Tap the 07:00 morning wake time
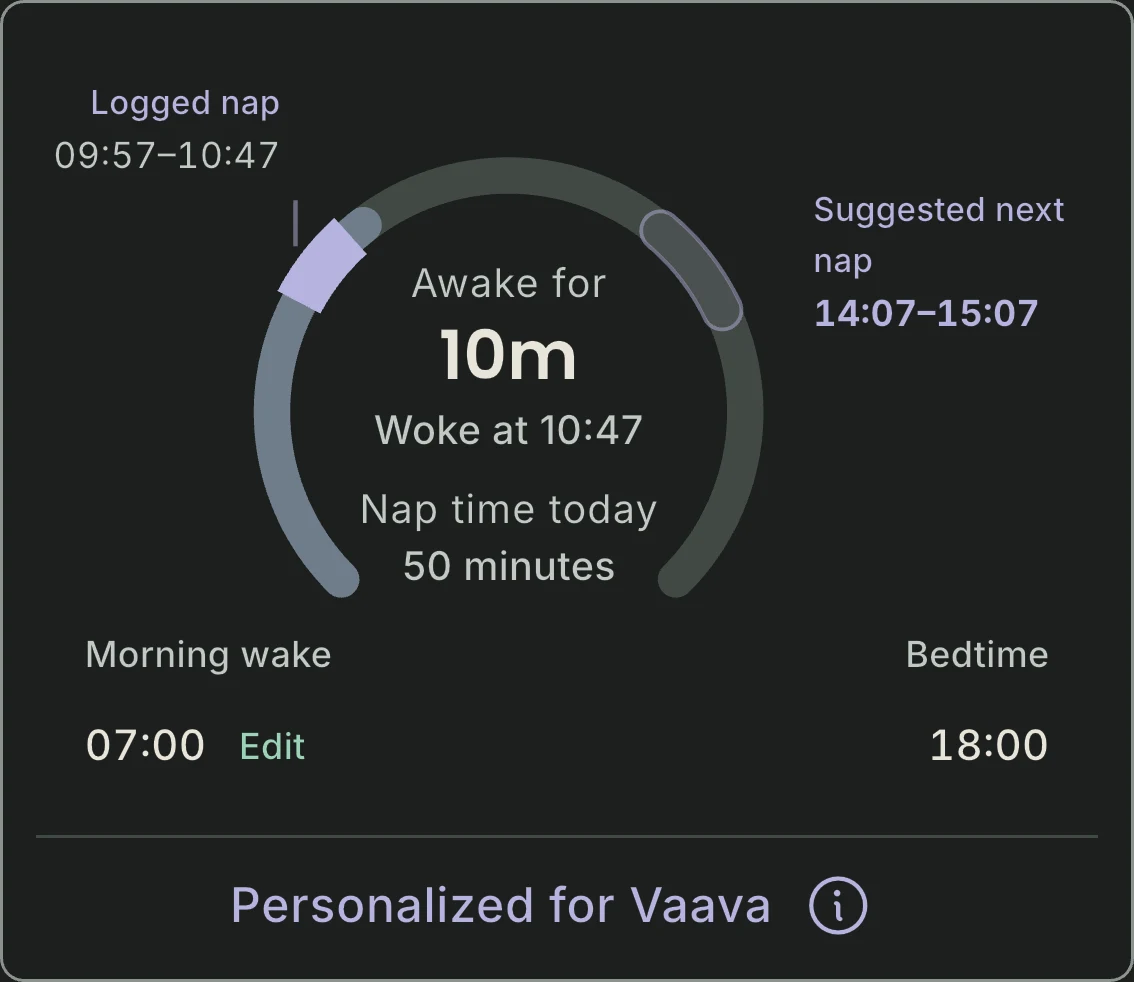The width and height of the screenshot is (1134, 982). pos(145,745)
